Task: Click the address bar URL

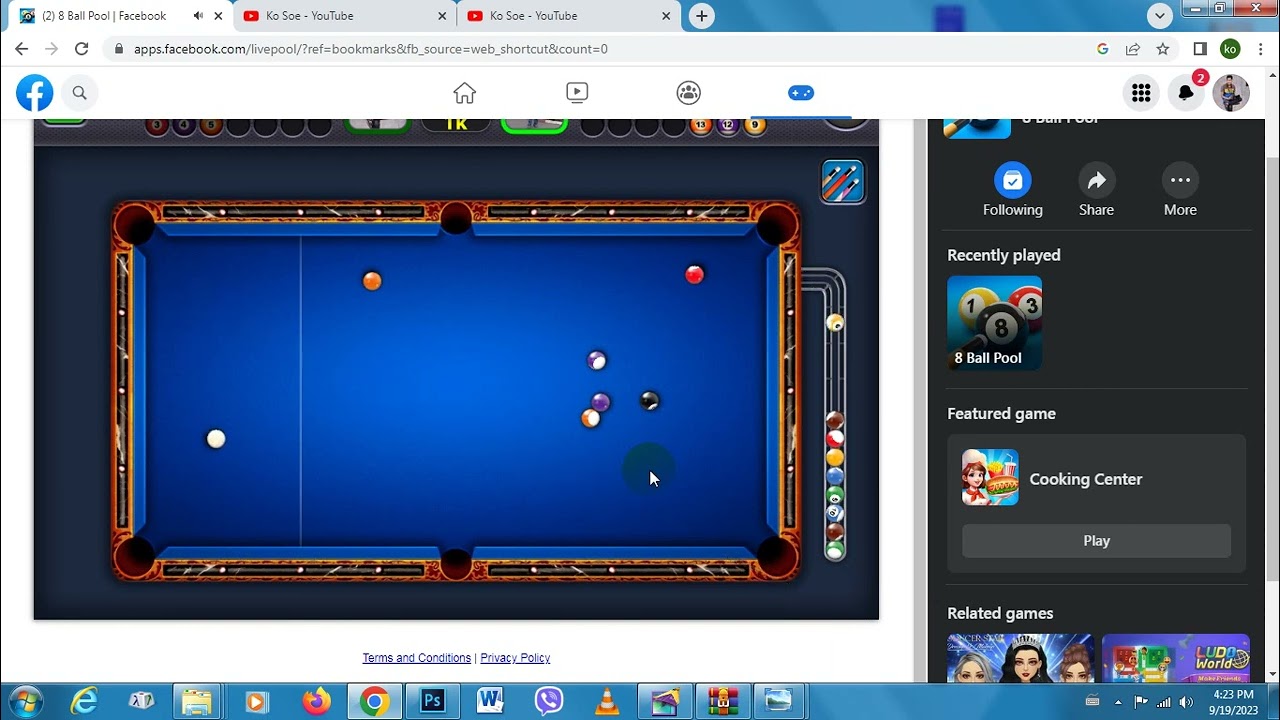Action: pos(371,49)
